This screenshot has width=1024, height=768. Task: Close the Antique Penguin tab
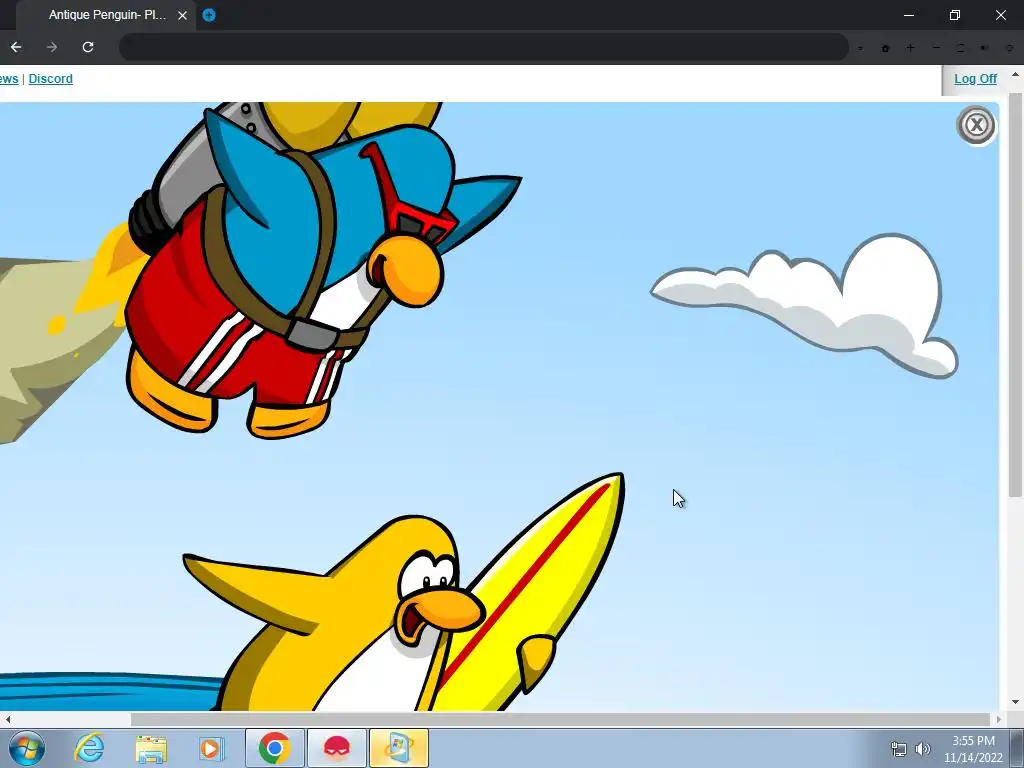coord(182,15)
